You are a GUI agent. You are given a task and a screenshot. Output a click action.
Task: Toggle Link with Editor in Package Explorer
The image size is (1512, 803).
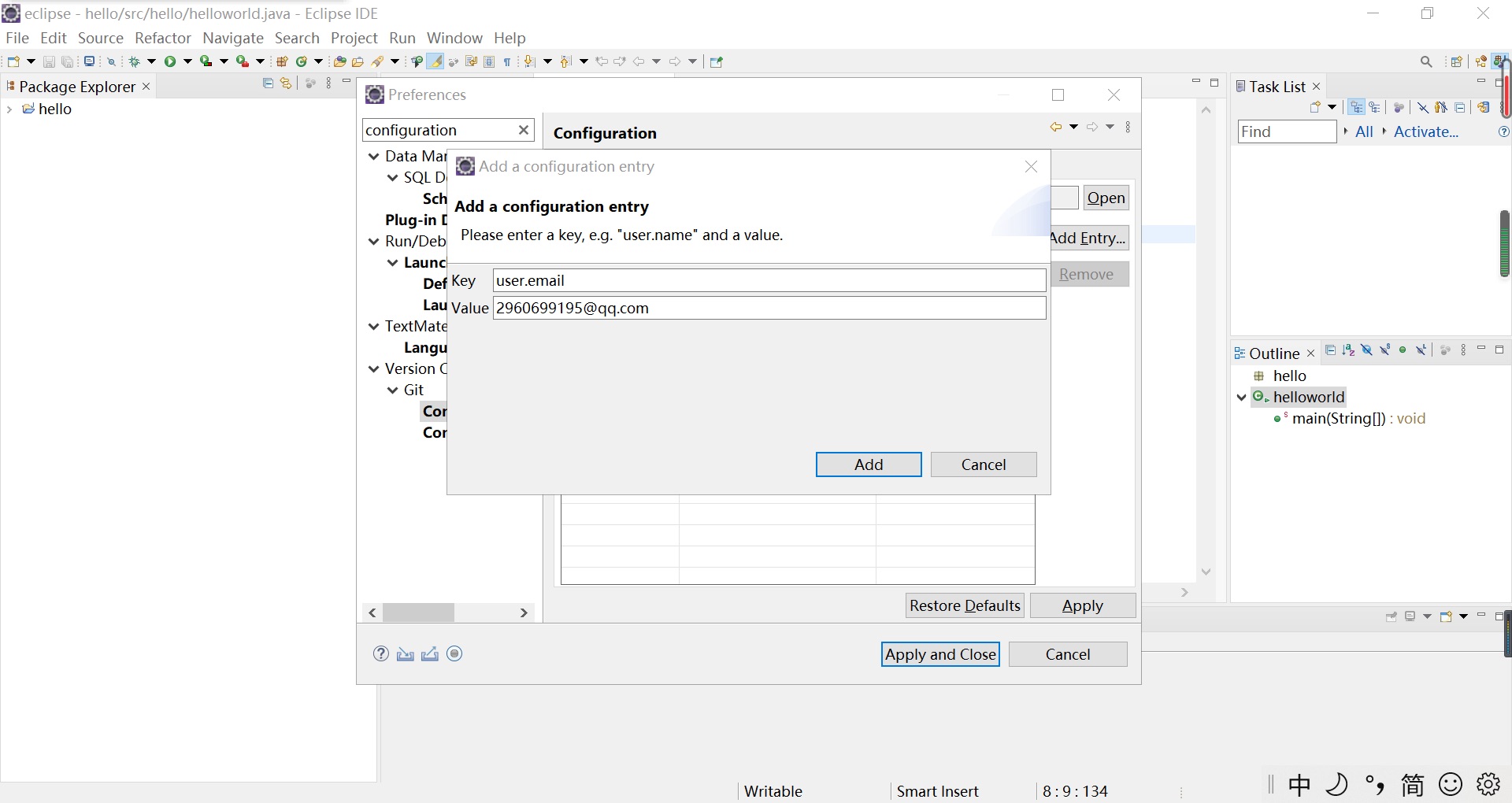click(285, 83)
